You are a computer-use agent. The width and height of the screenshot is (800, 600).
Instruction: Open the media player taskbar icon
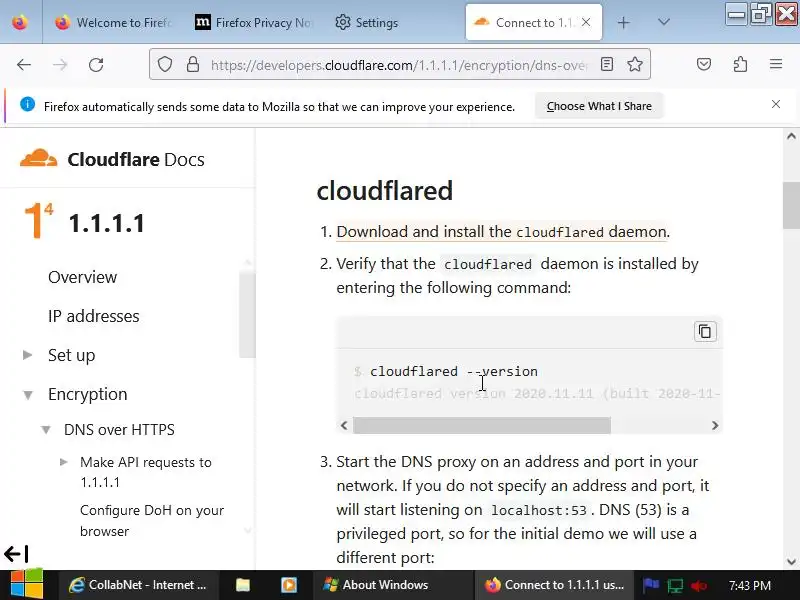click(289, 585)
